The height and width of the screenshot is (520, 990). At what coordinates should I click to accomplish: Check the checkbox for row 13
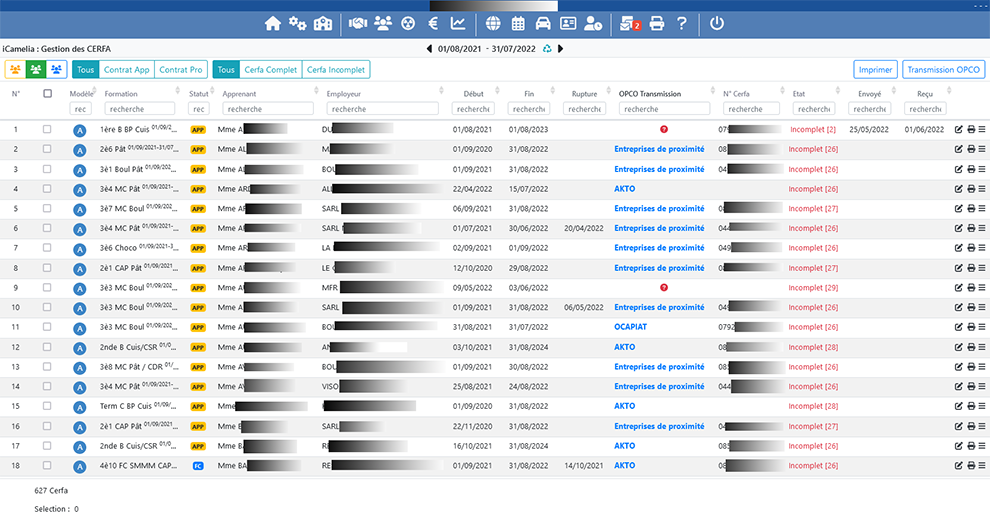47,367
